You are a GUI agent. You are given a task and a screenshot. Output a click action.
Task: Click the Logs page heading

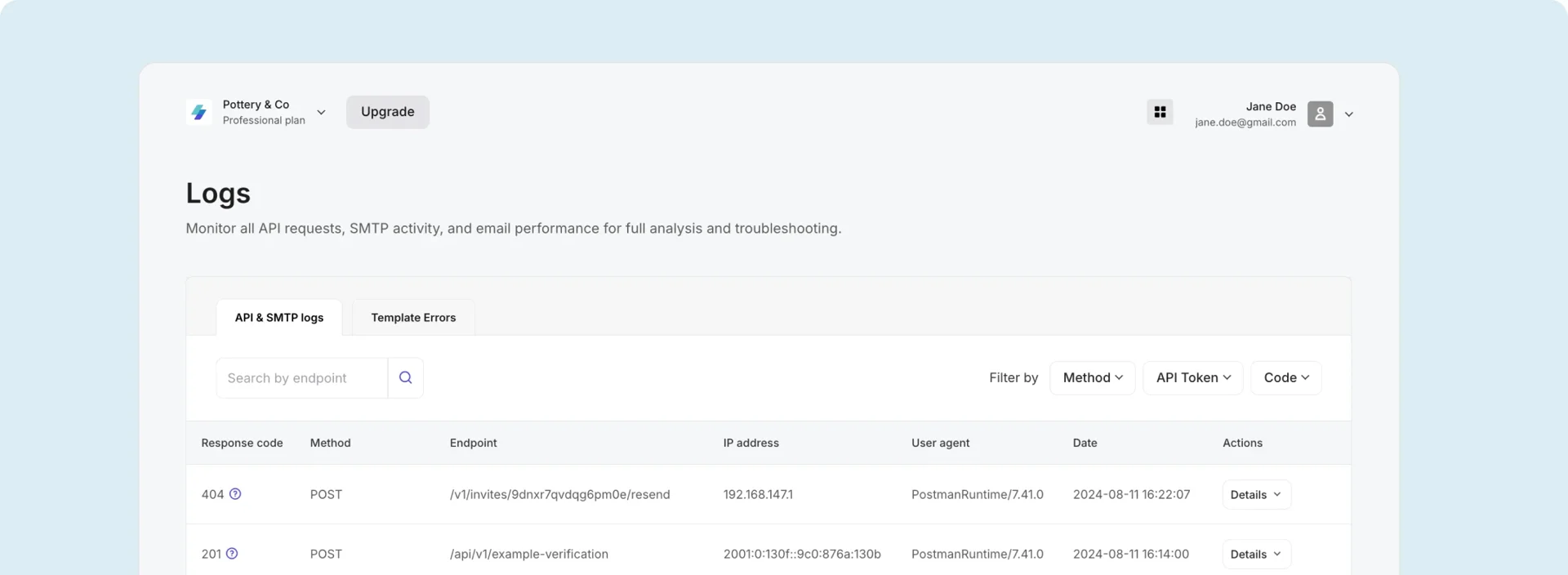pos(218,193)
